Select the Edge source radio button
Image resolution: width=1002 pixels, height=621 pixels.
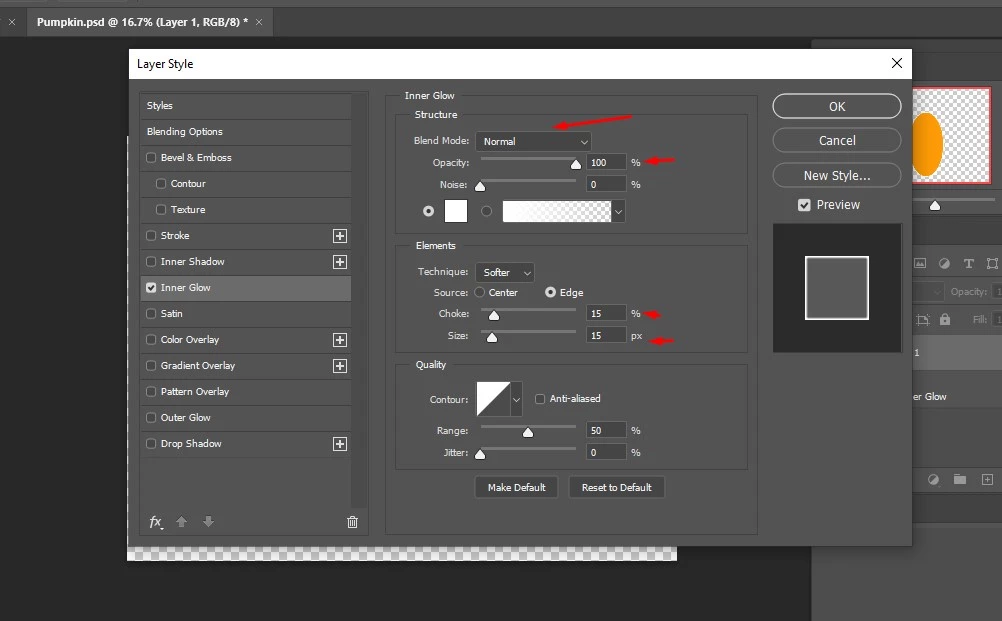coord(550,292)
